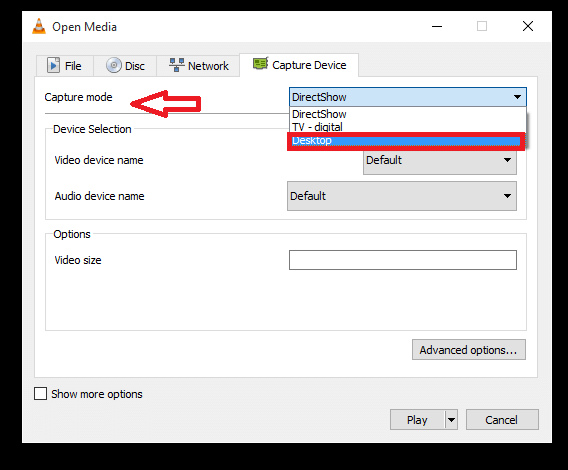Image resolution: width=568 pixels, height=470 pixels.
Task: Click the Play button
Action: coord(417,420)
